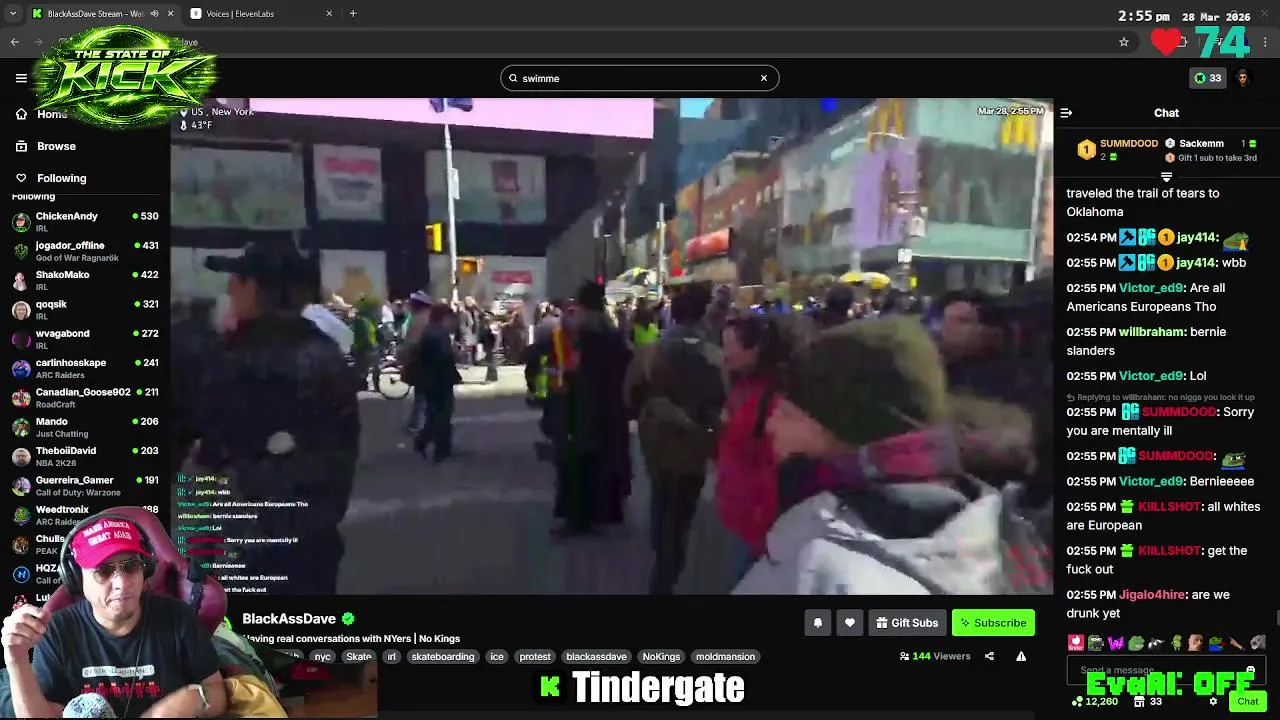This screenshot has height=720, width=1280.
Task: Click ChickenAndy's avatar in the sidebar
Action: (21, 222)
